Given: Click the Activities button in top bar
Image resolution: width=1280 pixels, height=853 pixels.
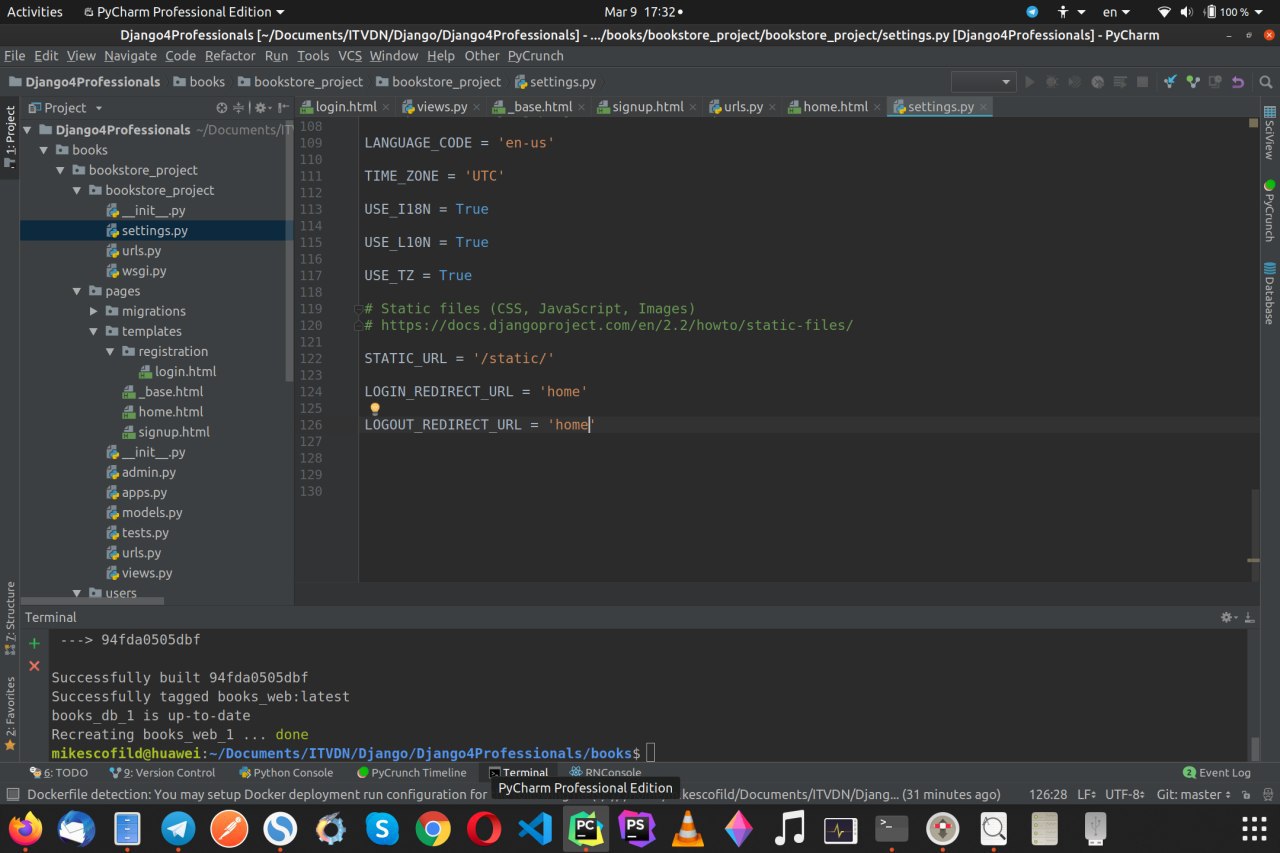Looking at the screenshot, I should point(35,12).
